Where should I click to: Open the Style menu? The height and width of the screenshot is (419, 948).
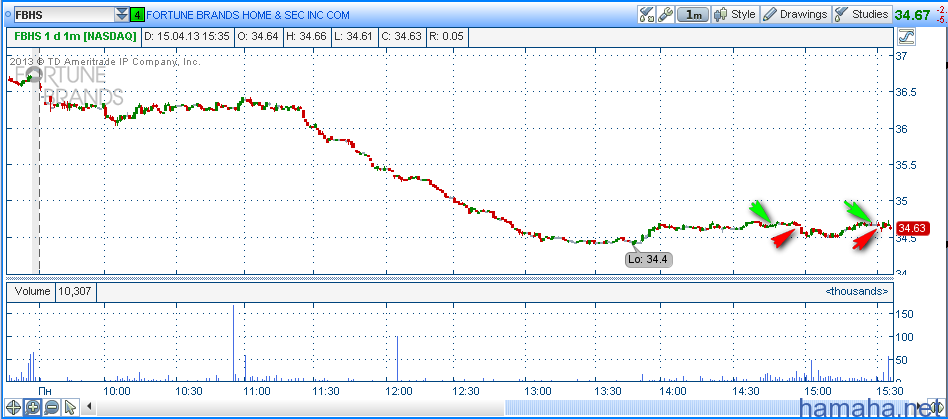point(735,15)
